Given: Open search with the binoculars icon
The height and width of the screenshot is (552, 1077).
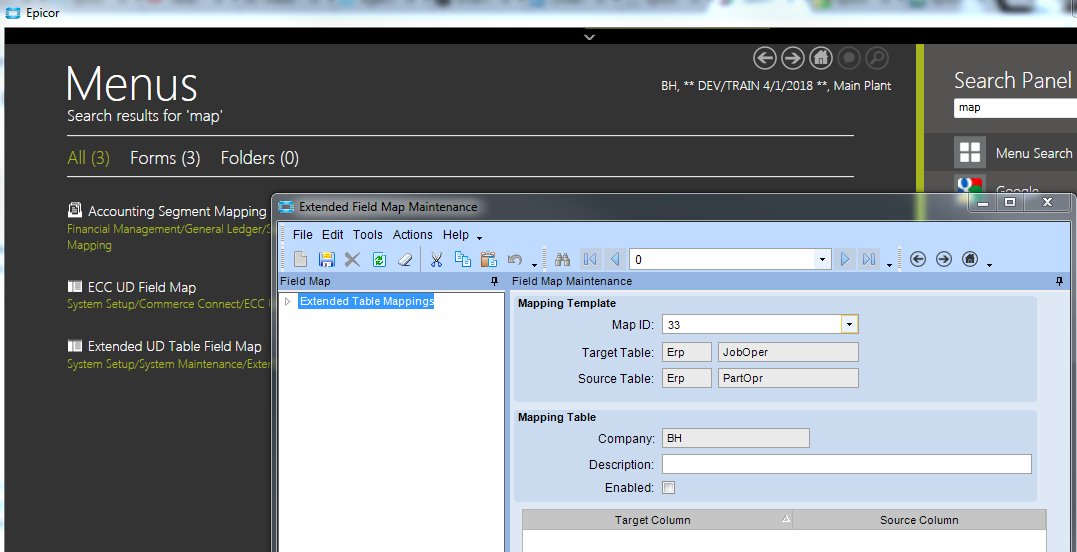Looking at the screenshot, I should pos(563,259).
